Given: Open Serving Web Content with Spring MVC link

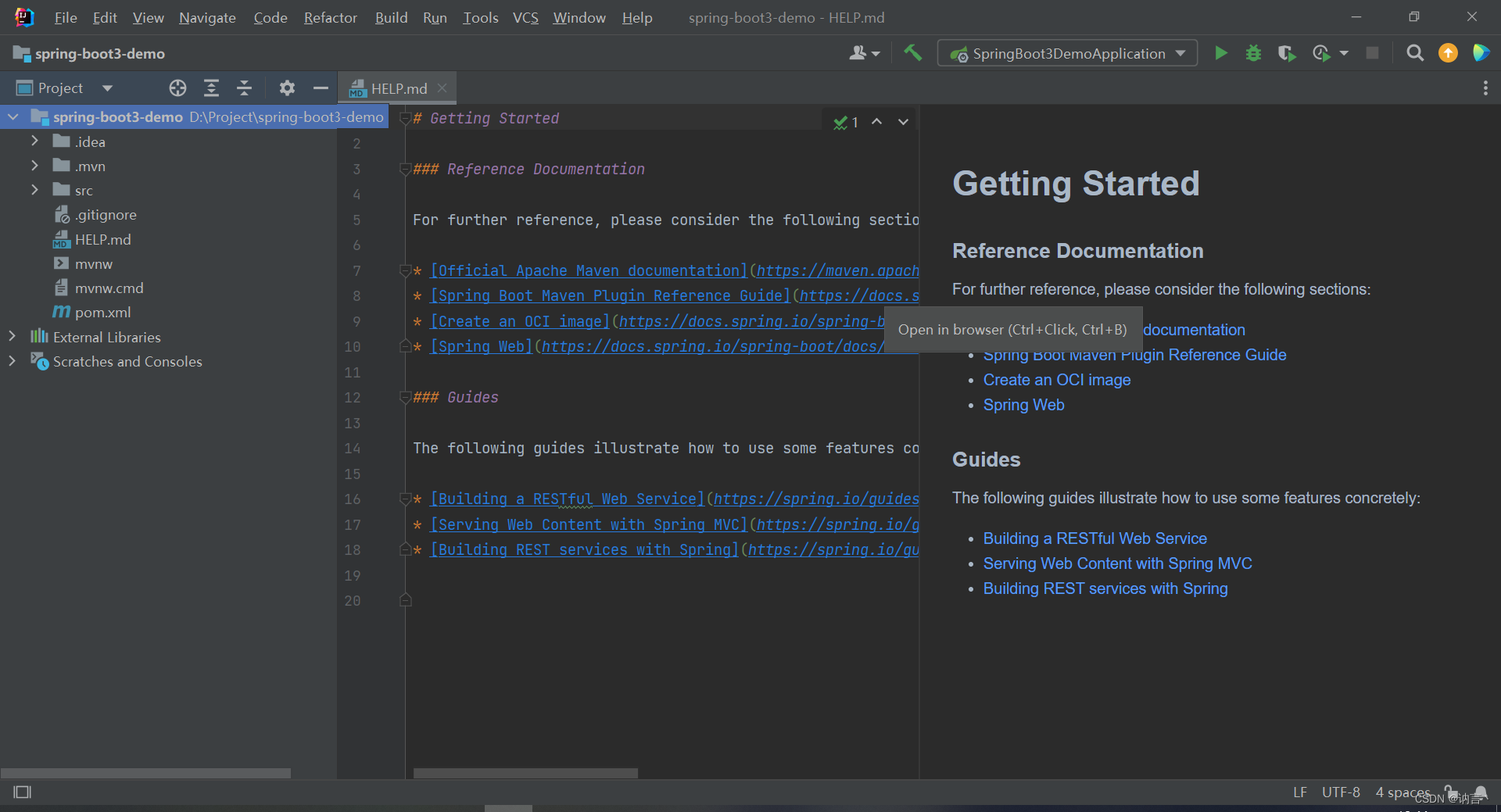Looking at the screenshot, I should pyautogui.click(x=1117, y=563).
